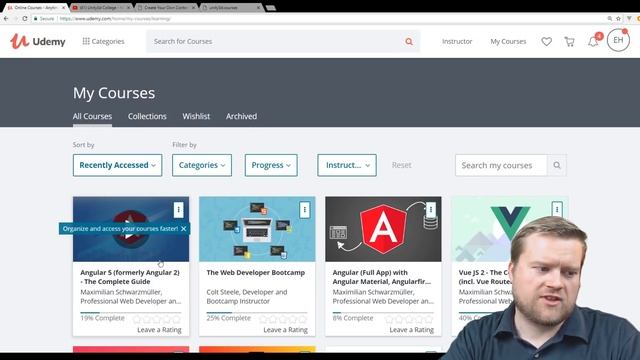The height and width of the screenshot is (360, 640).
Task: Switch to the Collections tab
Action: [x=147, y=116]
